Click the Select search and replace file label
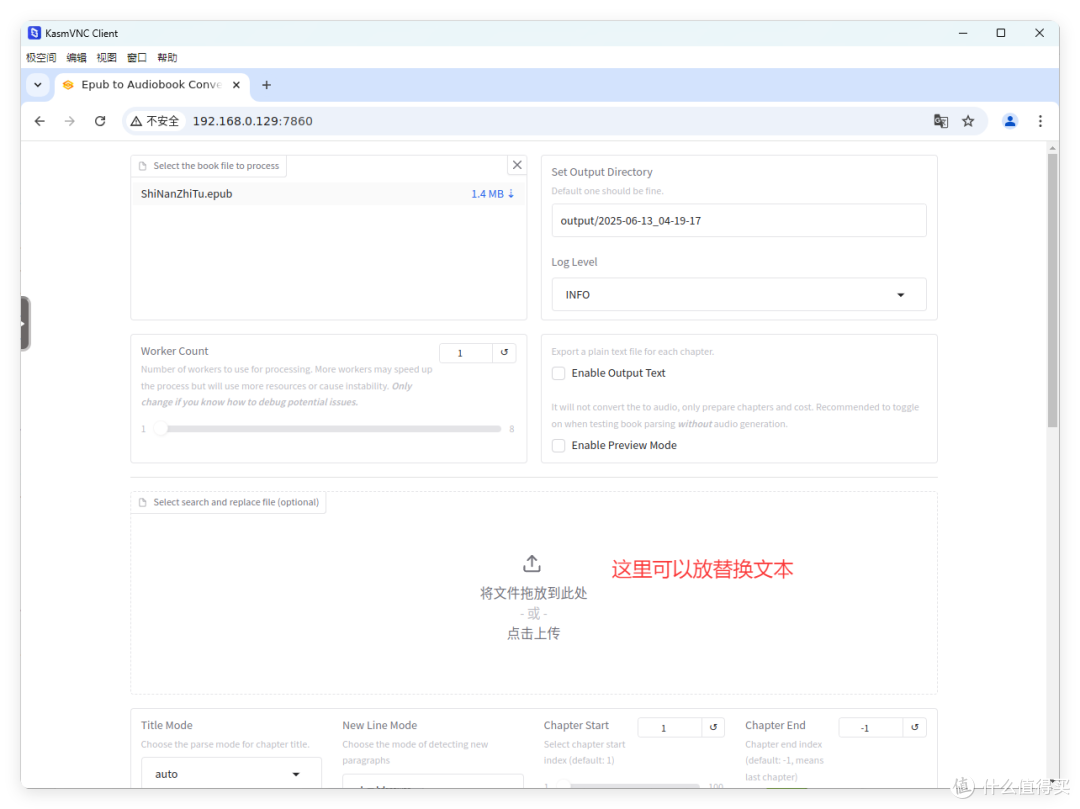 click(x=229, y=503)
